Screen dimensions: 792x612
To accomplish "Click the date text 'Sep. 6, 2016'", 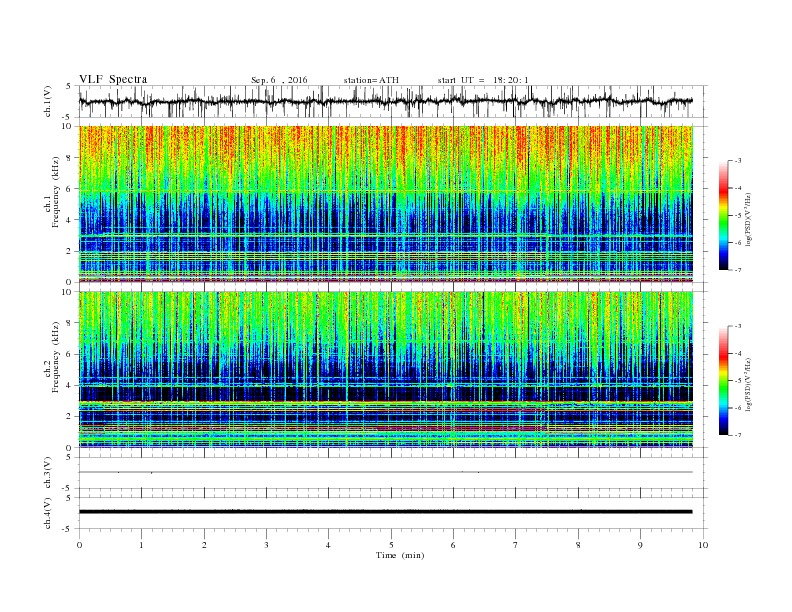I will pyautogui.click(x=279, y=80).
